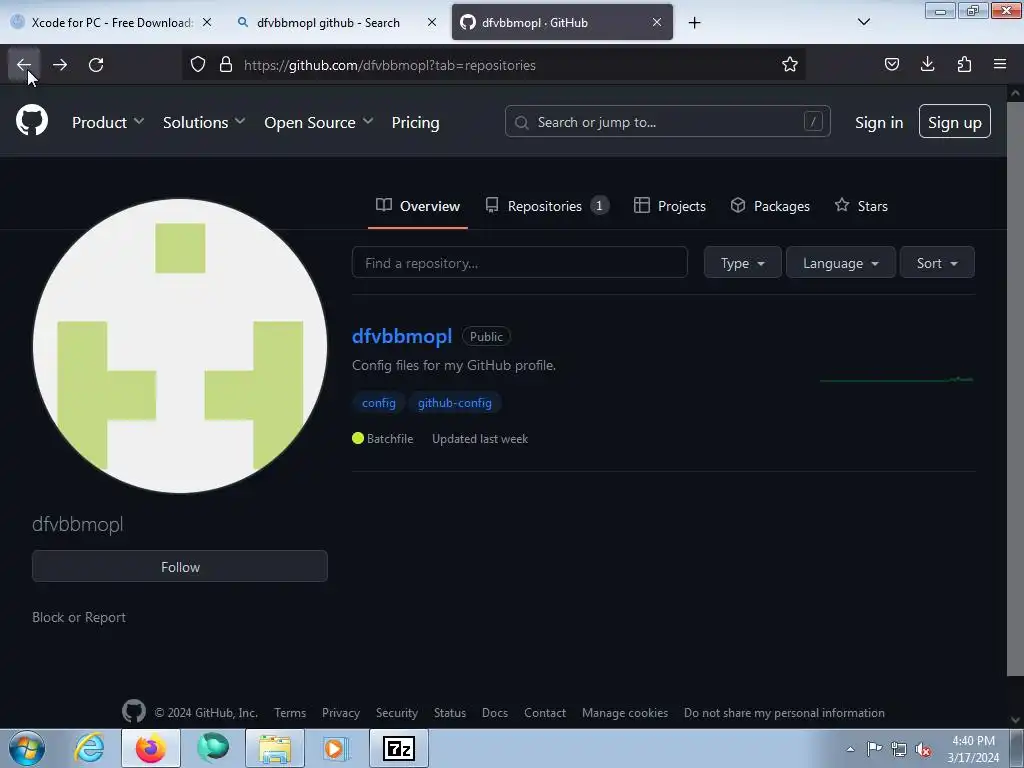1024x768 pixels.
Task: Open the media player taskbar icon
Action: pos(336,748)
